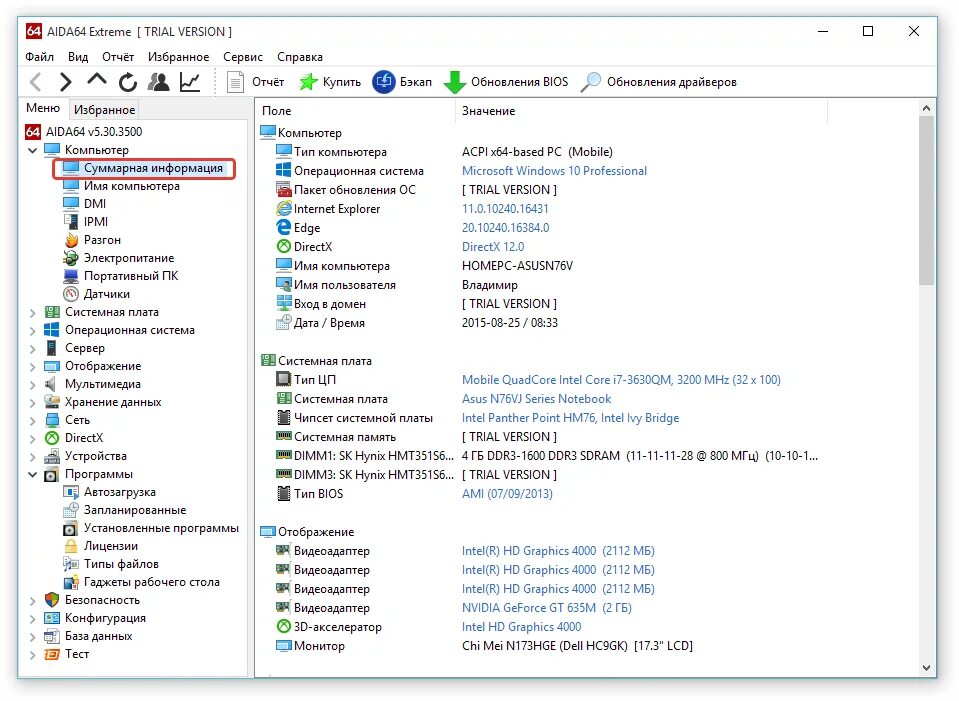The height and width of the screenshot is (701, 959).
Task: Expand the Безопасность tree node
Action: [x=32, y=601]
